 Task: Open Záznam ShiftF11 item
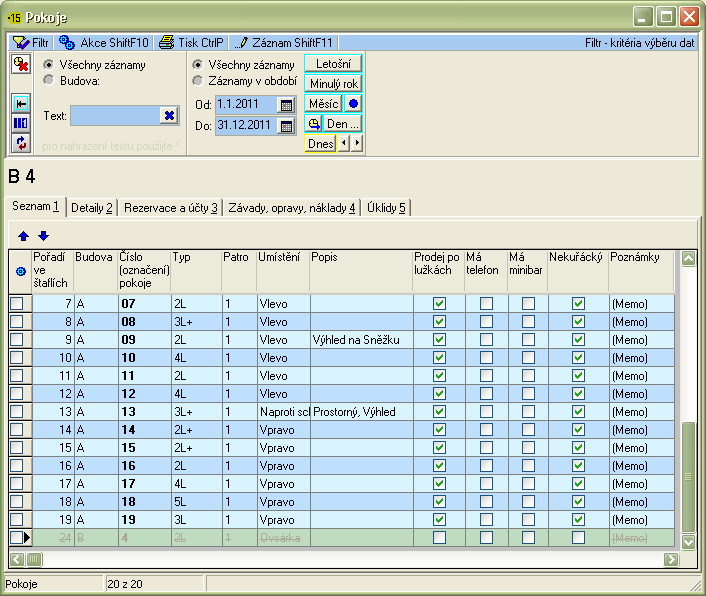284,43
